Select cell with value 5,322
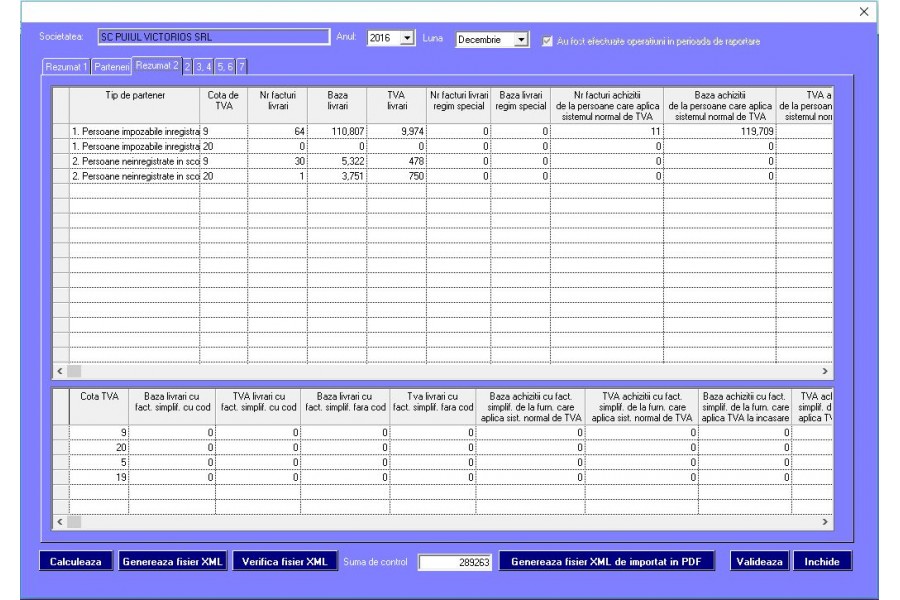Image resolution: width=900 pixels, height=600 pixels. pos(338,161)
